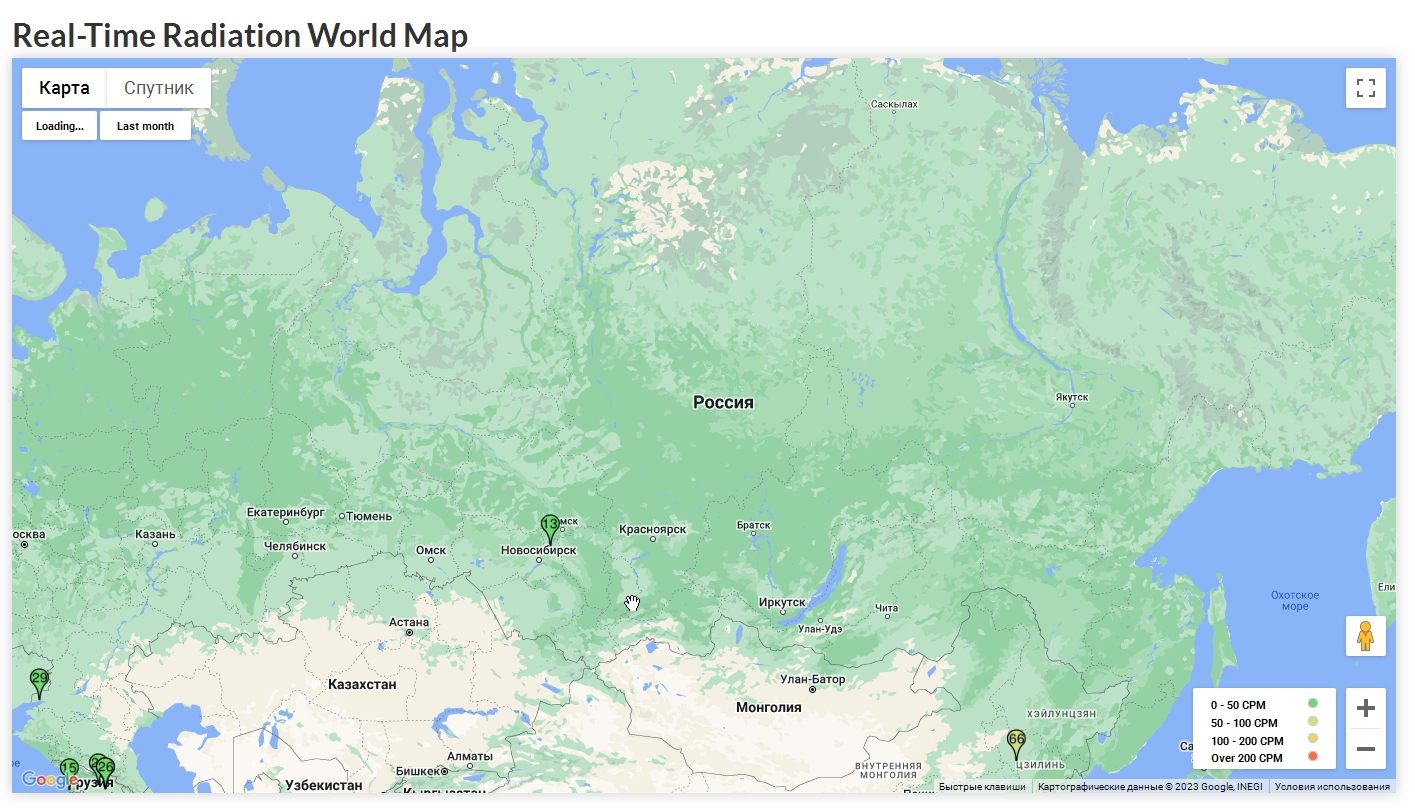Click the Картографические данные attribution text
This screenshot has width=1415, height=812.
coord(1150,787)
